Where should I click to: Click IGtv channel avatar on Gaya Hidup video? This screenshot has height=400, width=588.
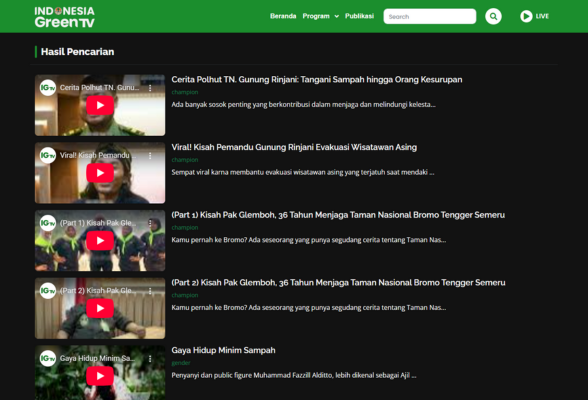tap(48, 359)
